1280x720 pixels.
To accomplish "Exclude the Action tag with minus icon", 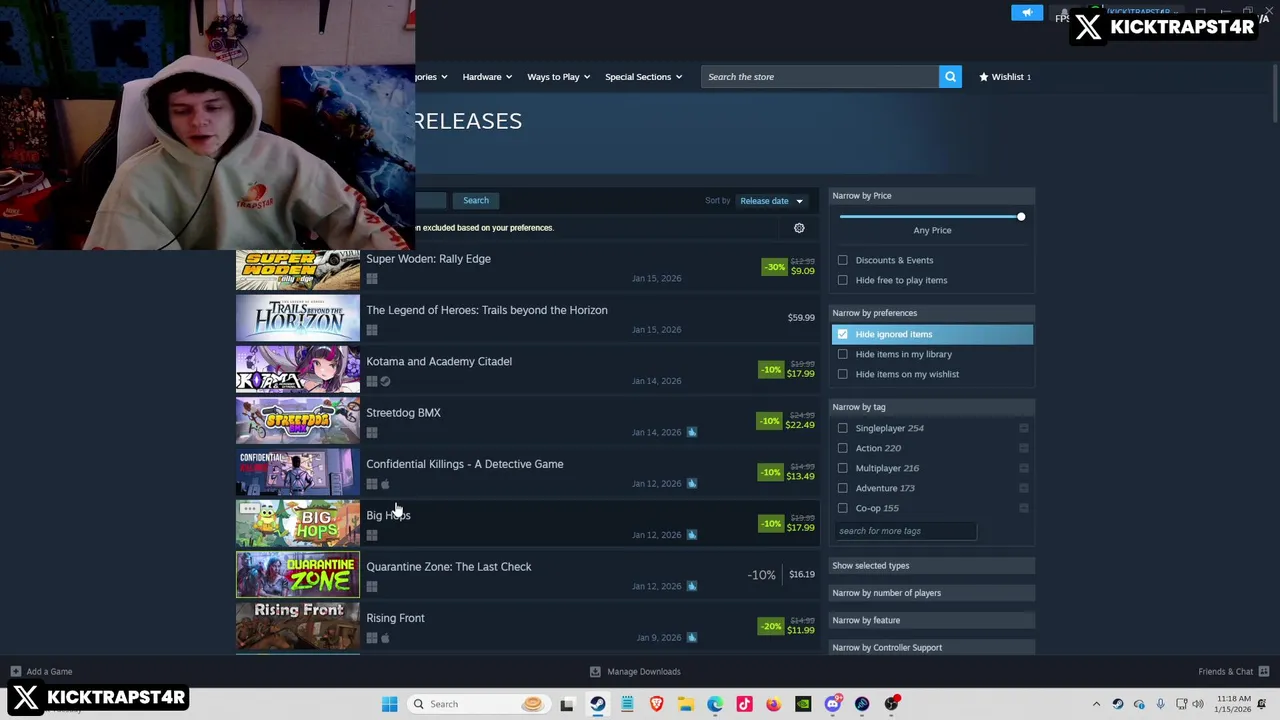I will click(x=1024, y=448).
